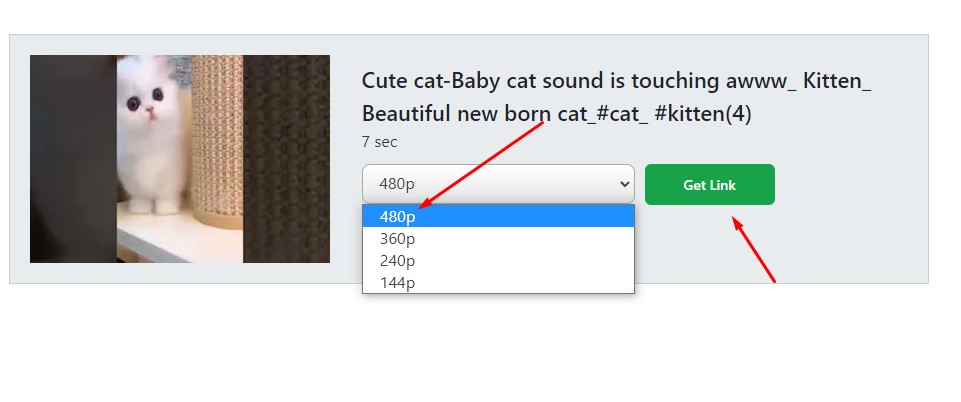The image size is (961, 402).
Task: Click the "7 sec" duration label
Action: tap(380, 142)
